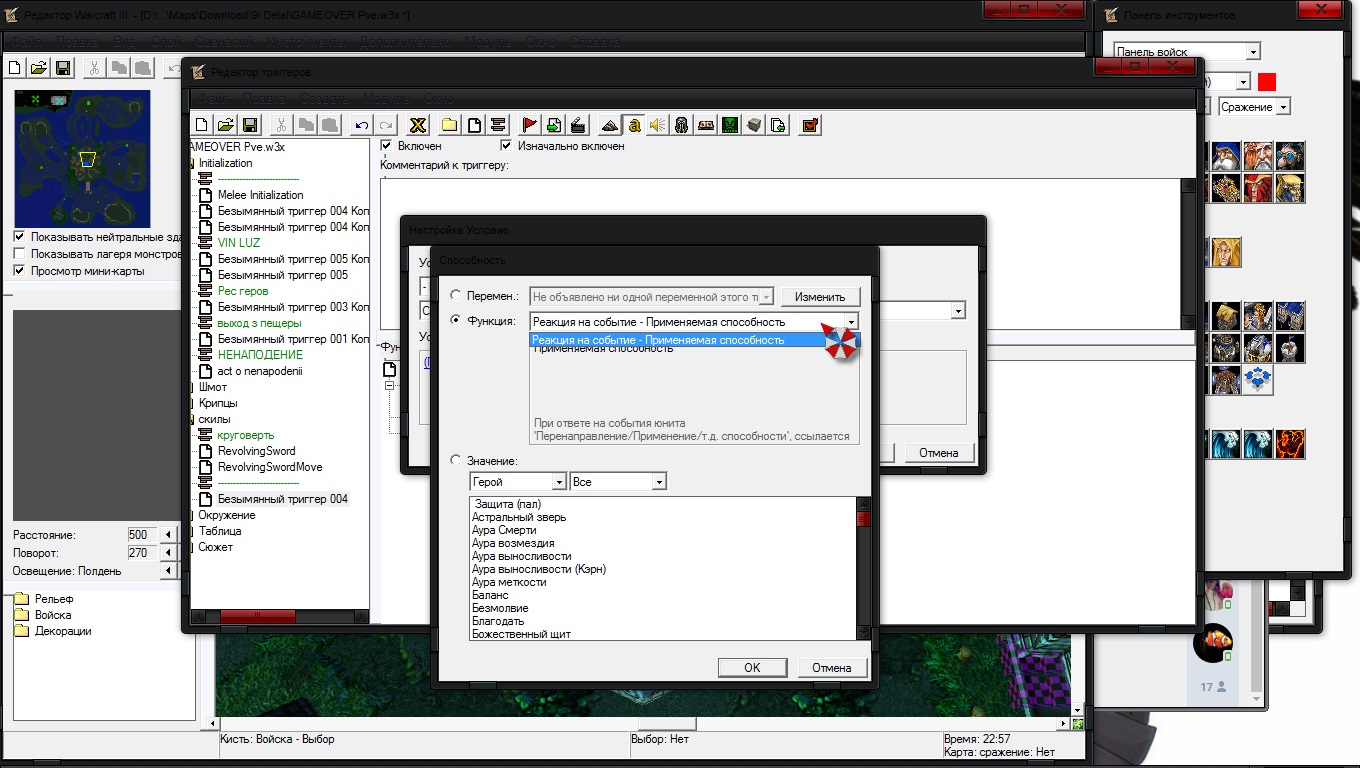This screenshot has height=768, width=1360.
Task: Create a new trigger from the toolbar
Action: pos(474,125)
